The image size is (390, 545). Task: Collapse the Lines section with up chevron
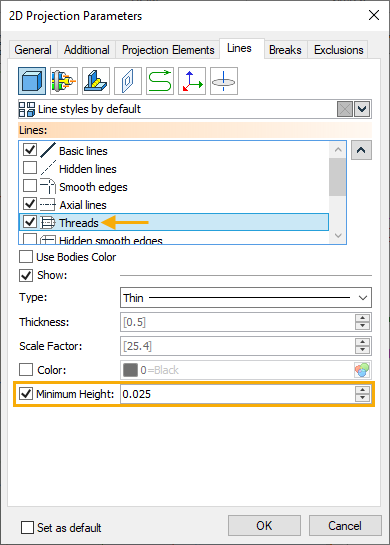(x=361, y=150)
